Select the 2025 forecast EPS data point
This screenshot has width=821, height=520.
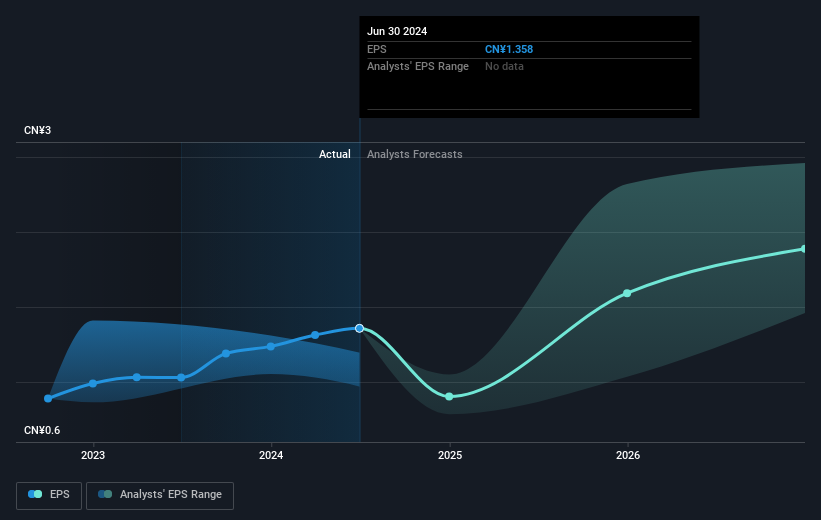click(449, 396)
